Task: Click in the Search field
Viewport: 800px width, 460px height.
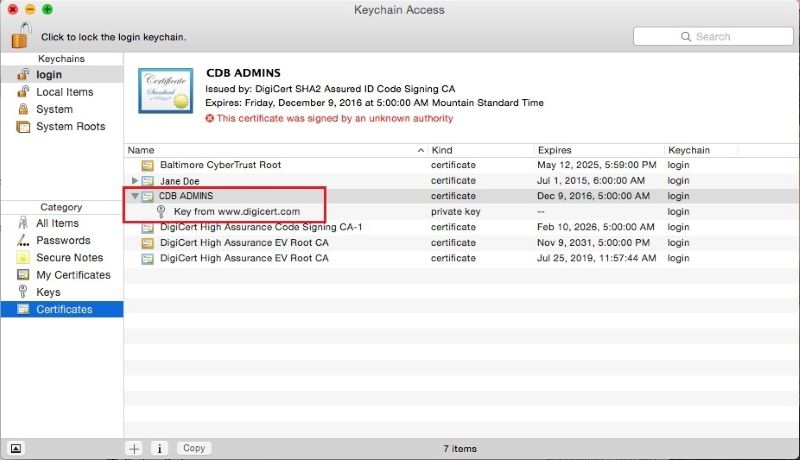Action: 711,37
